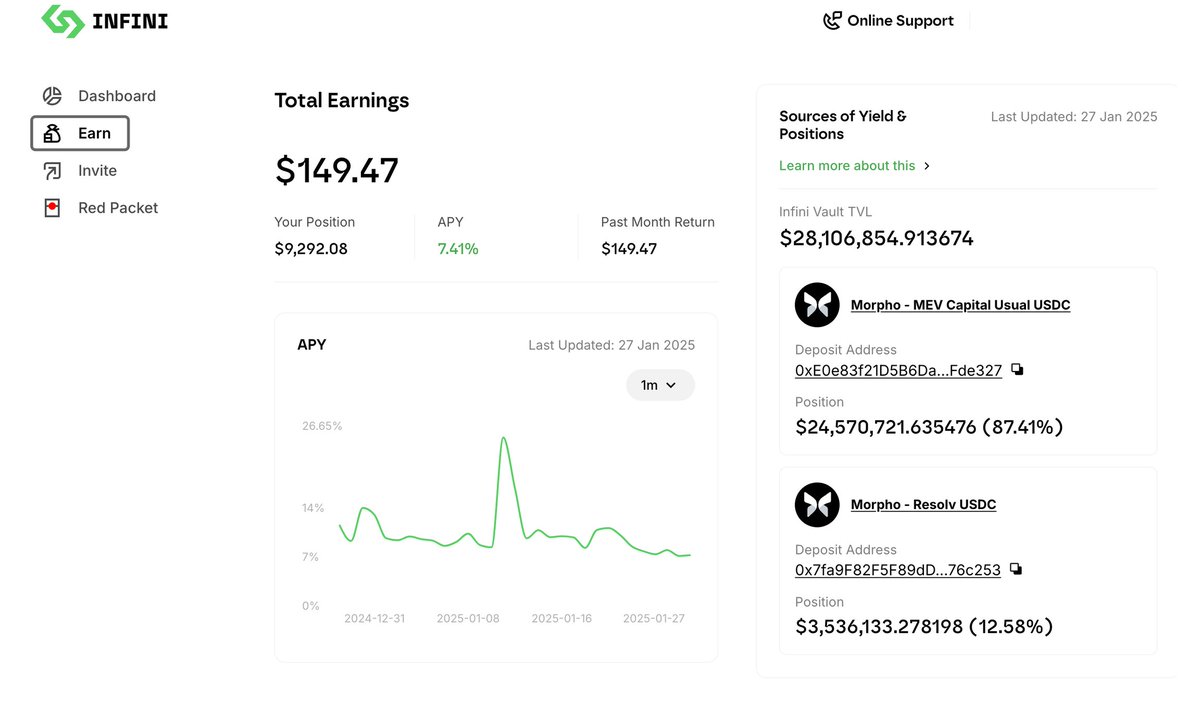Click the 2025-01-27 chart axis label
Image resolution: width=1200 pixels, height=703 pixels.
(654, 619)
